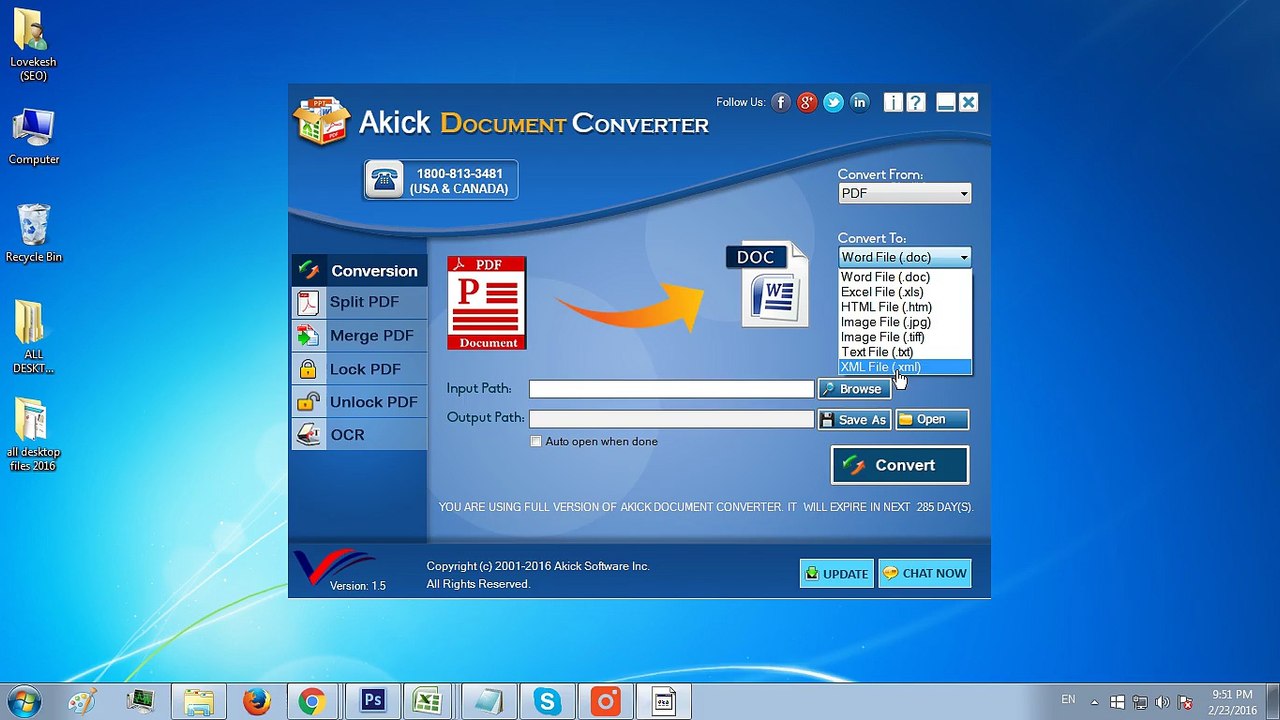Open the LinkedIn follow icon
Image resolution: width=1280 pixels, height=720 pixels.
coord(859,102)
